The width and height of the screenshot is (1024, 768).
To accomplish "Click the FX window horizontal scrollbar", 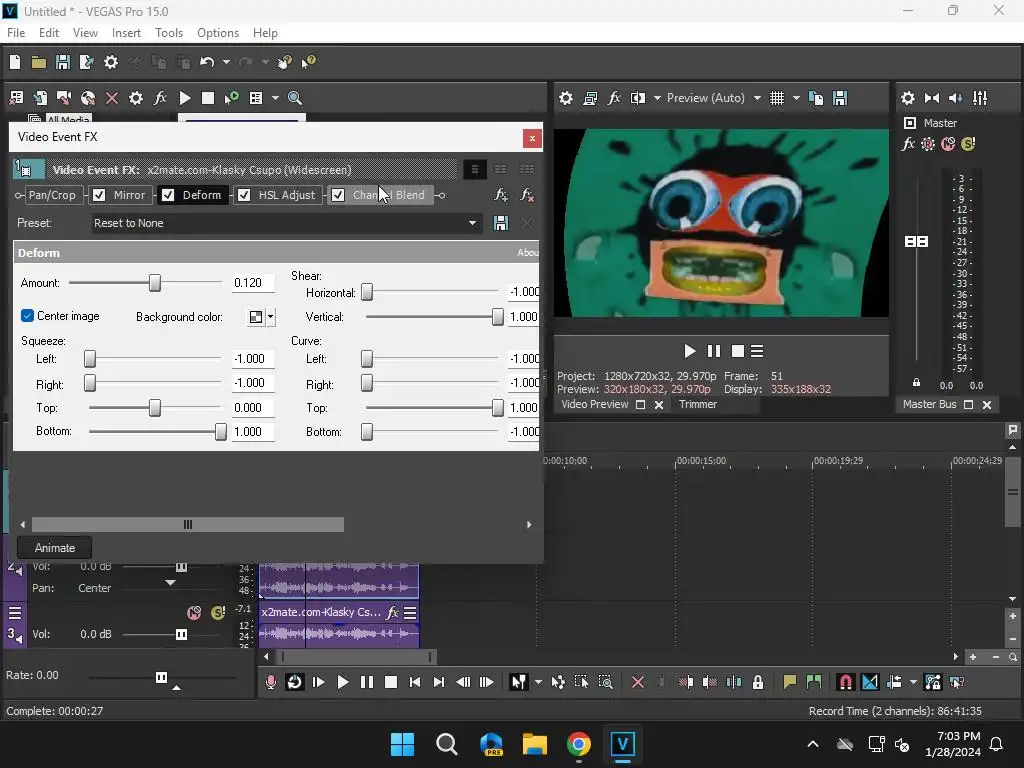I will (x=188, y=524).
